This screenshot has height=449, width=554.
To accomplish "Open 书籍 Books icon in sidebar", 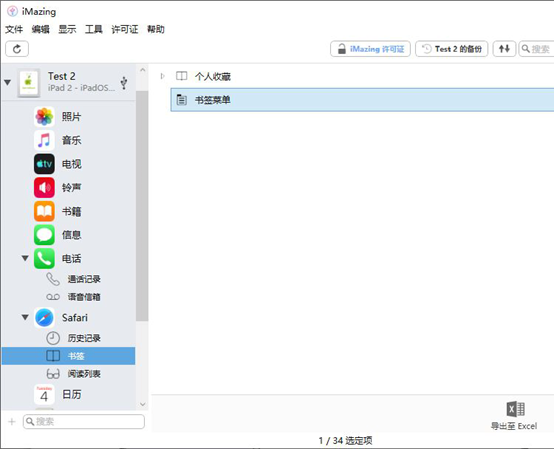I will point(44,211).
